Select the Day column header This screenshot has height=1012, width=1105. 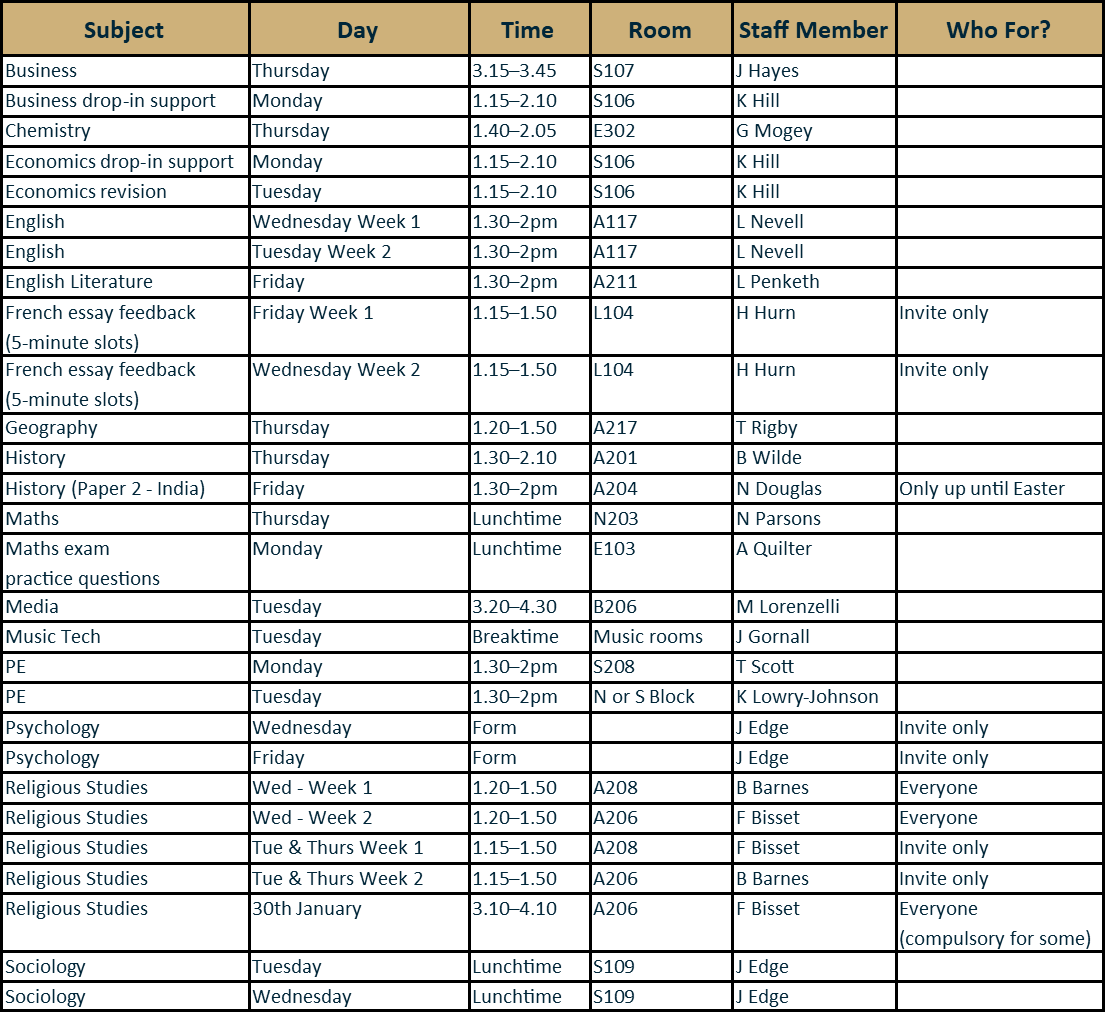(x=358, y=30)
